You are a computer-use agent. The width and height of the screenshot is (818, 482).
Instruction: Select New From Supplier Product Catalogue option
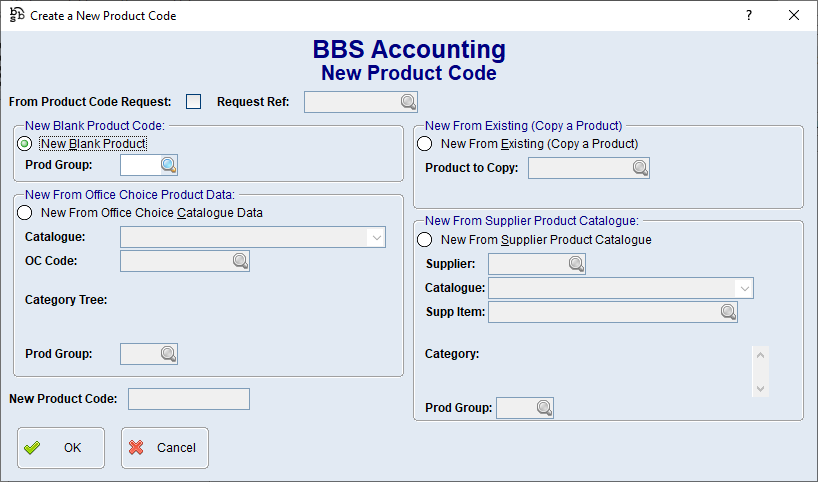point(425,240)
